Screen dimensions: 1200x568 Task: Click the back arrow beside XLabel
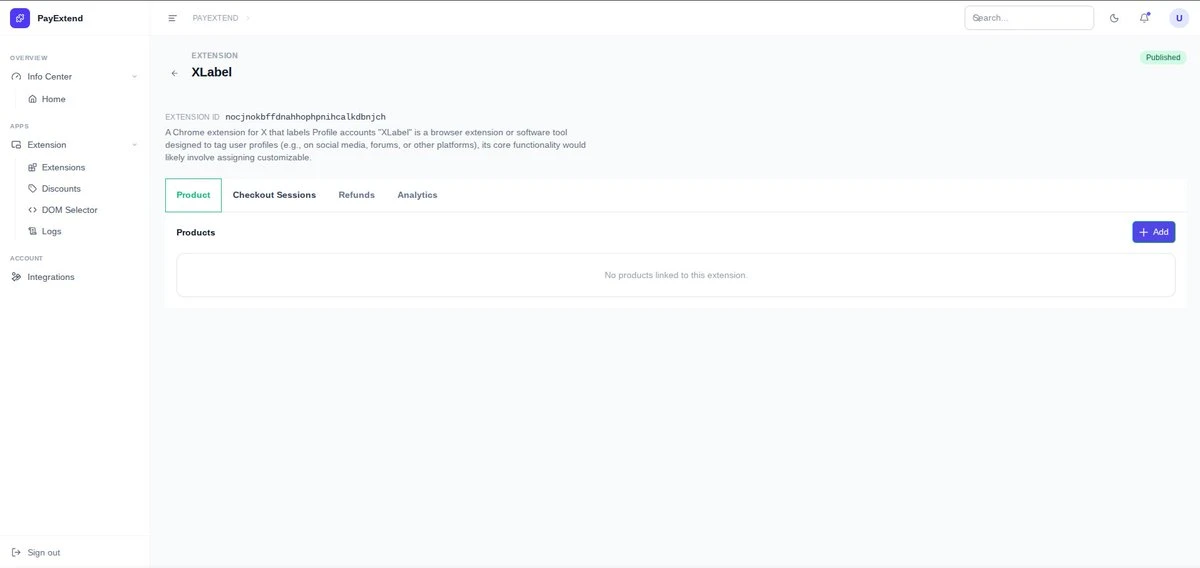(175, 73)
